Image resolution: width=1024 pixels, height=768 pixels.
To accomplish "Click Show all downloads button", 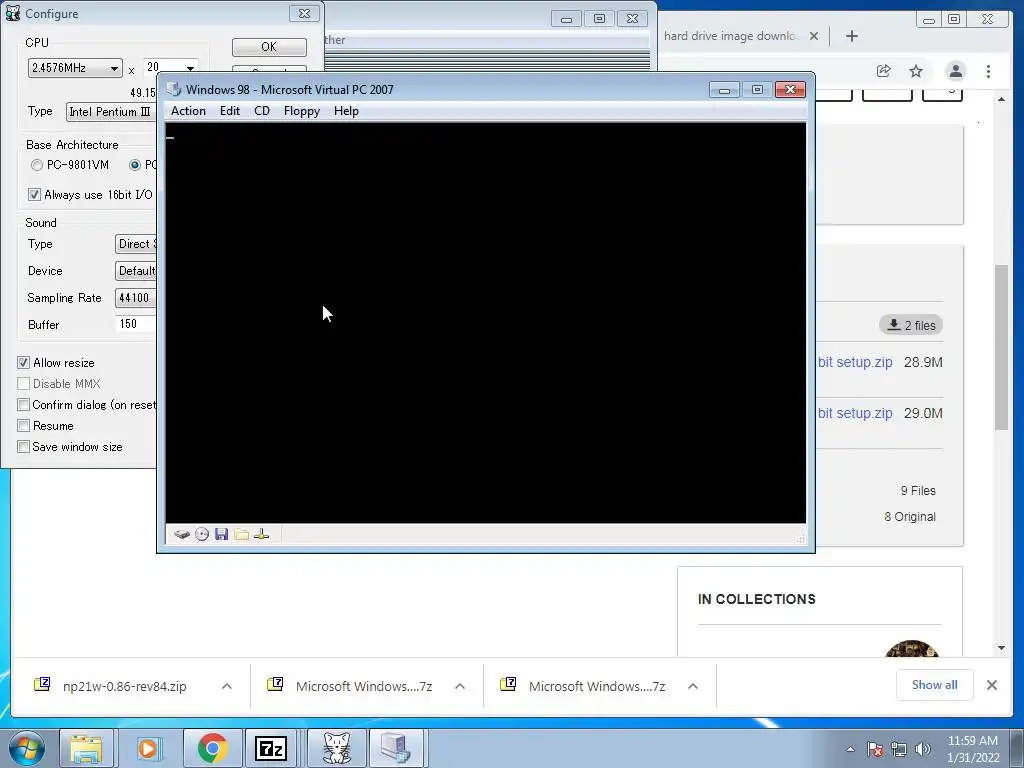I will 935,685.
